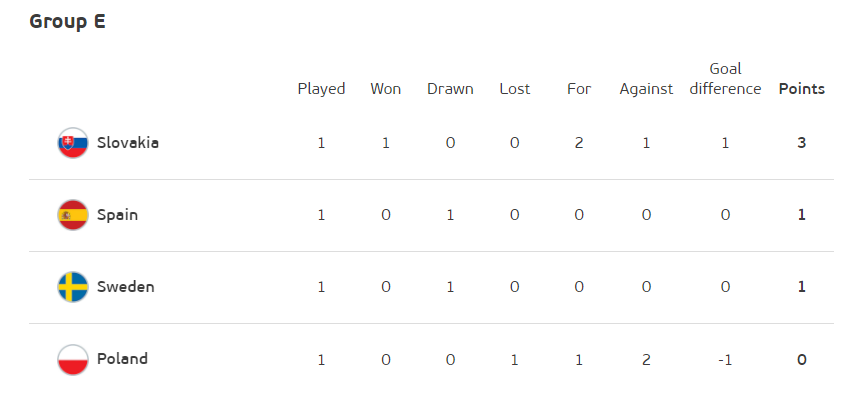
Task: Click the Points column header
Action: pyautogui.click(x=802, y=89)
